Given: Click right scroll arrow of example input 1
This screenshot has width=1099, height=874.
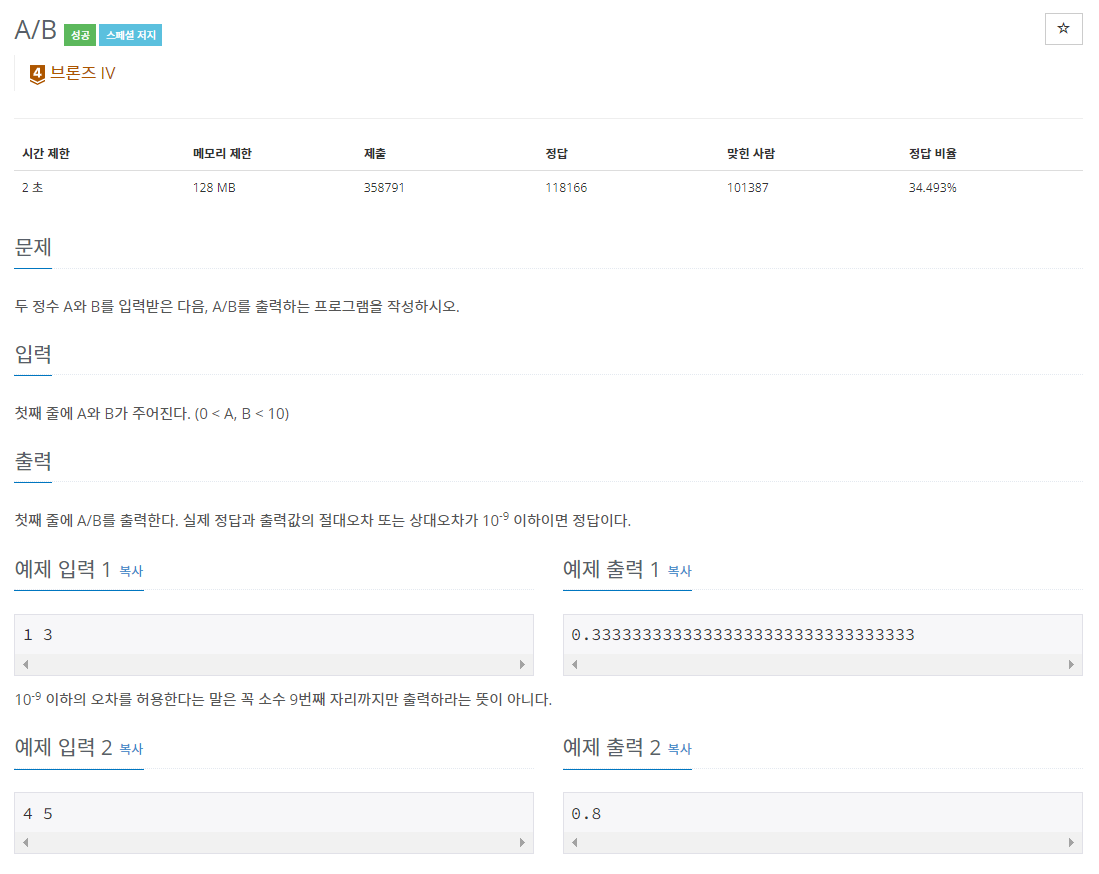Looking at the screenshot, I should [x=522, y=664].
